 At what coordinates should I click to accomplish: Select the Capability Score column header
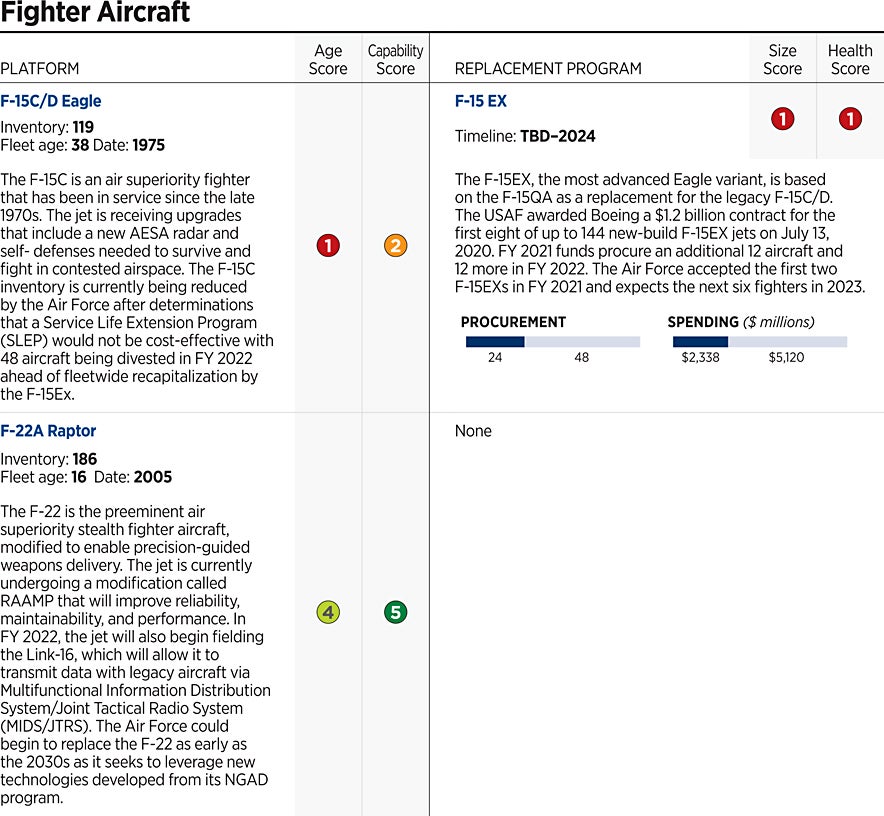point(395,60)
